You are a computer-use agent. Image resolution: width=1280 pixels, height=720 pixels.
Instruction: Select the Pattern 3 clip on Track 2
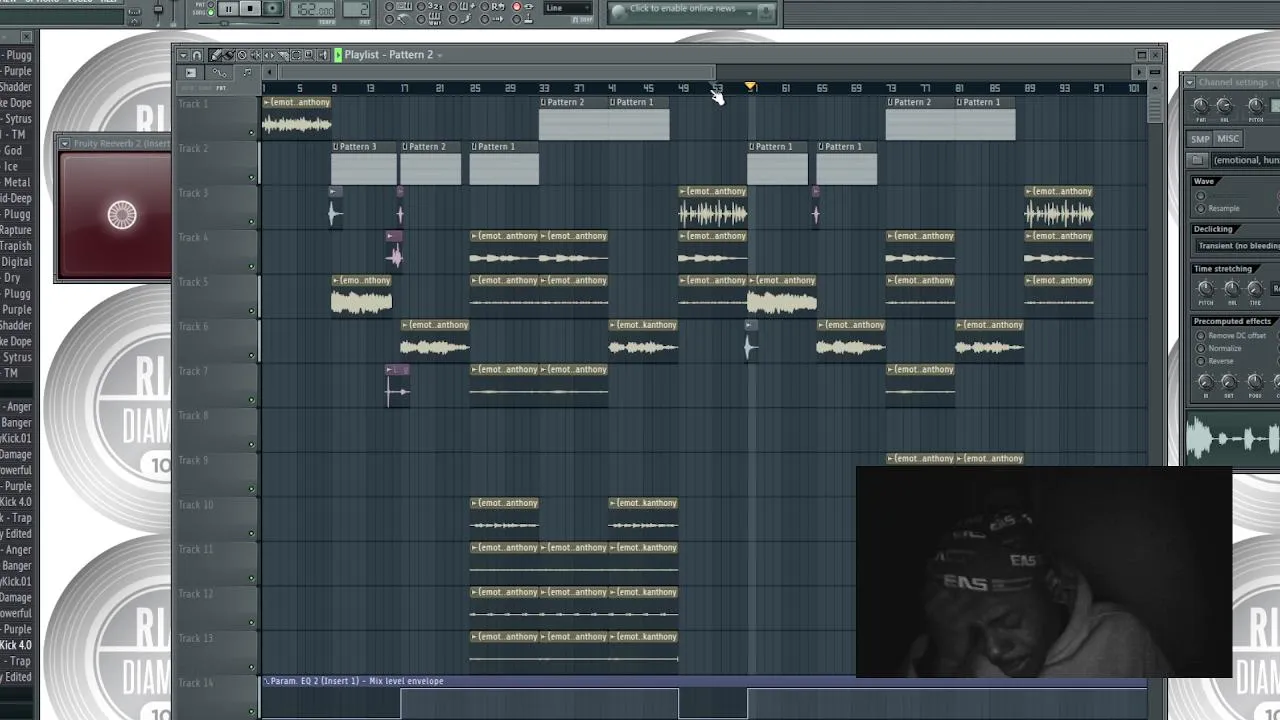click(x=364, y=163)
